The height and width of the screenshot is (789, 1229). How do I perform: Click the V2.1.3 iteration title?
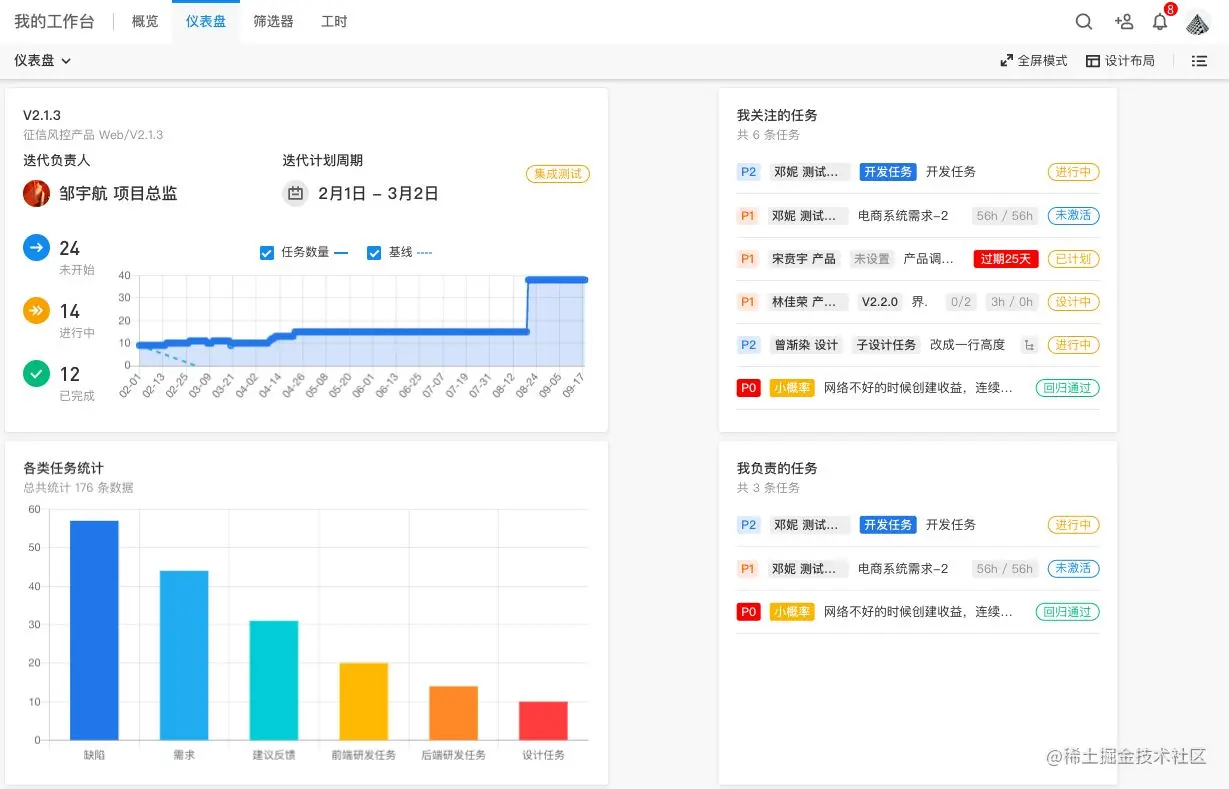42,116
